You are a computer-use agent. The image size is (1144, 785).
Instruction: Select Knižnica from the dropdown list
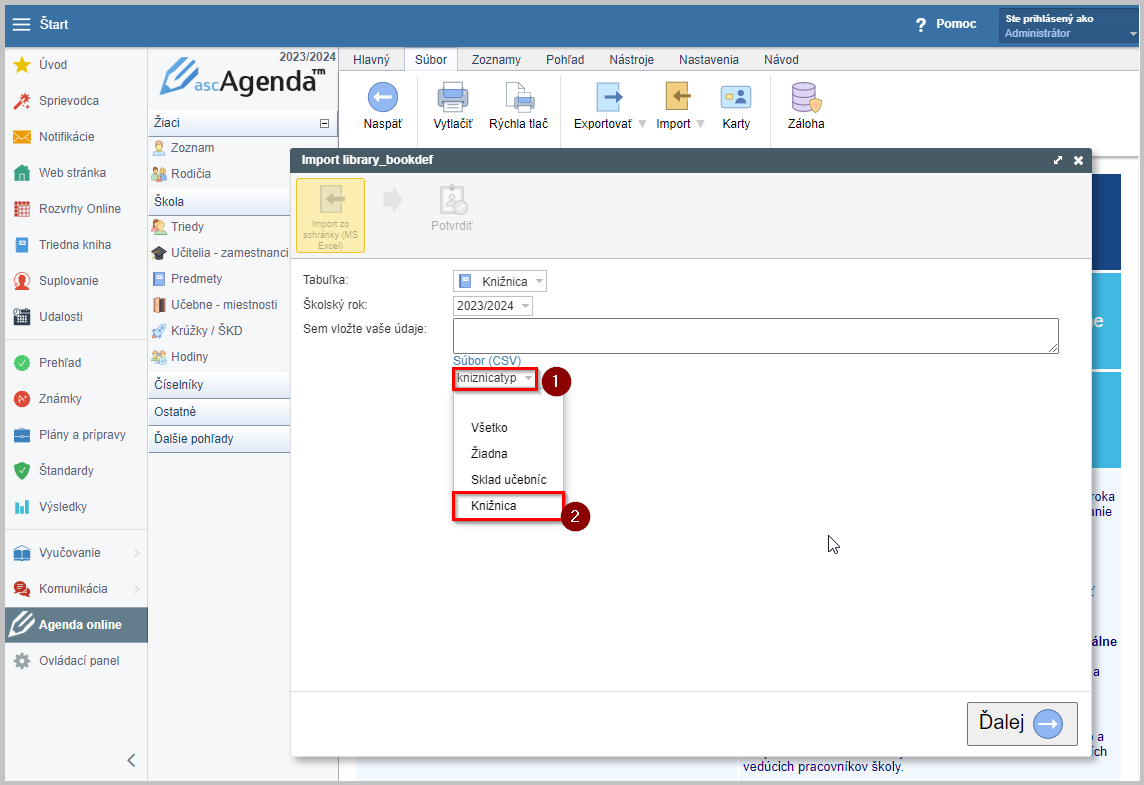click(x=494, y=506)
